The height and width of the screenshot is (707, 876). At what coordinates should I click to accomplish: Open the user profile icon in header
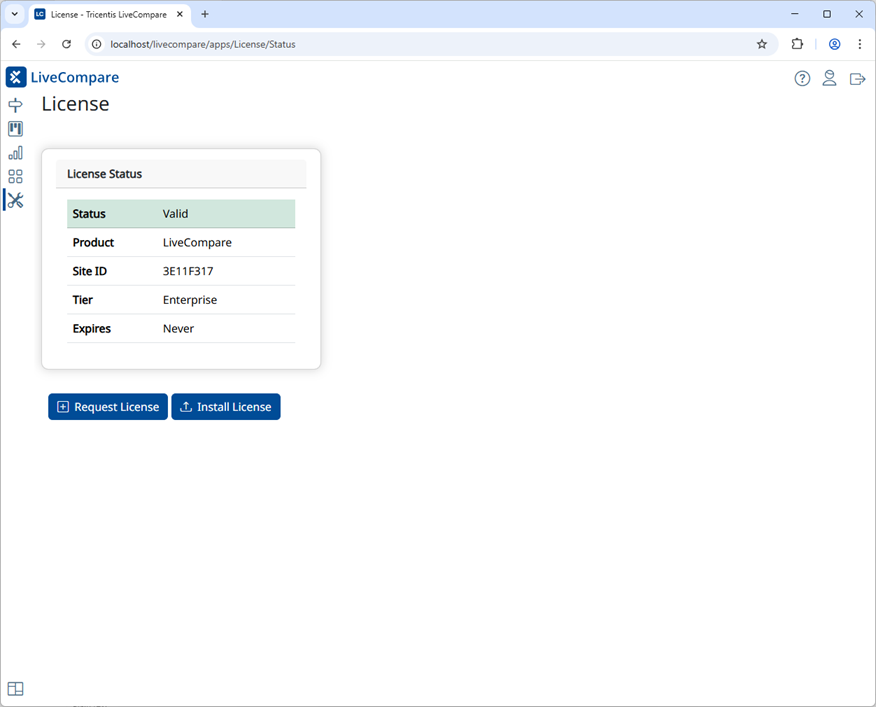[830, 78]
